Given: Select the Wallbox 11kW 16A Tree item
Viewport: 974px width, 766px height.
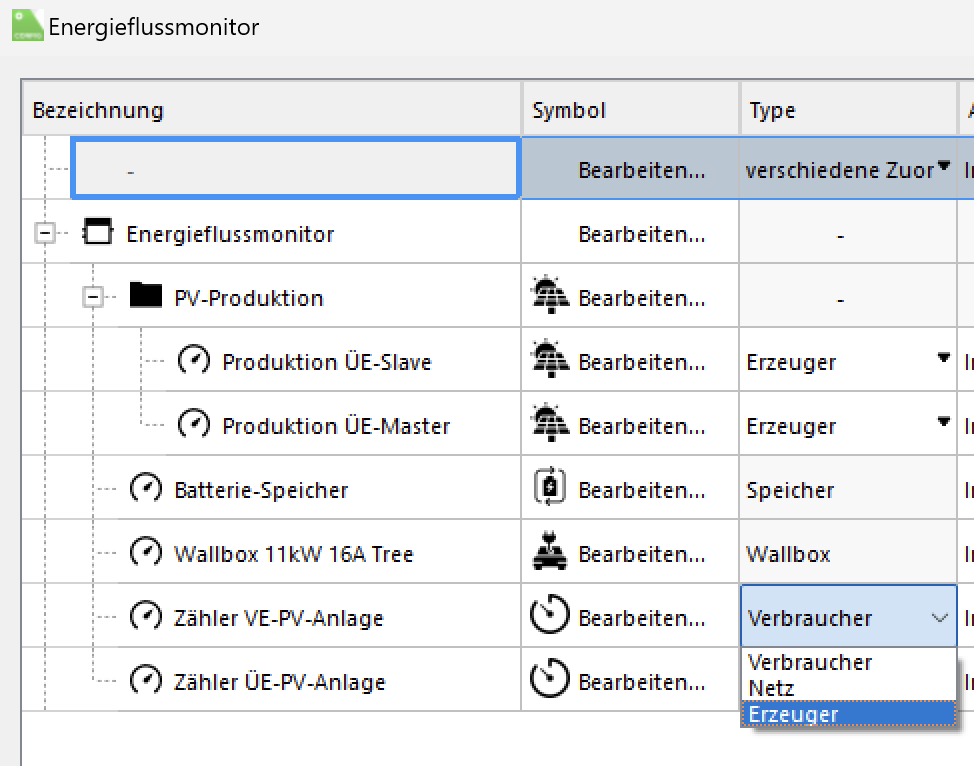Looking at the screenshot, I should (293, 554).
